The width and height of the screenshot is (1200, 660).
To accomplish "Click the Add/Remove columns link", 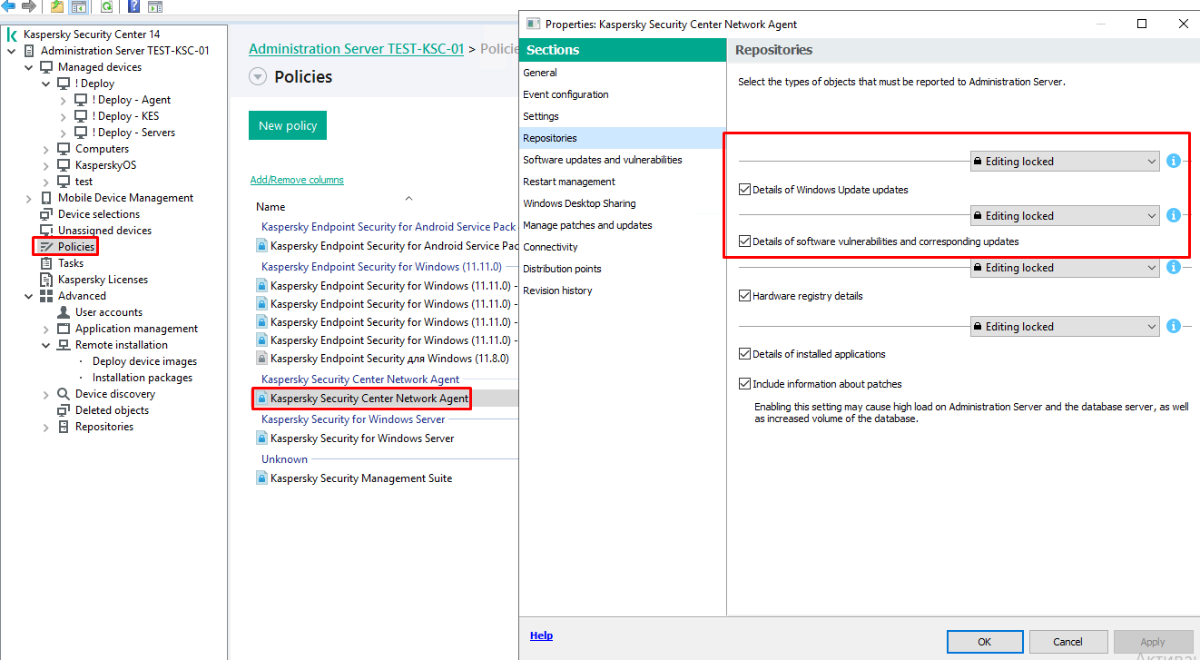I will (x=296, y=180).
